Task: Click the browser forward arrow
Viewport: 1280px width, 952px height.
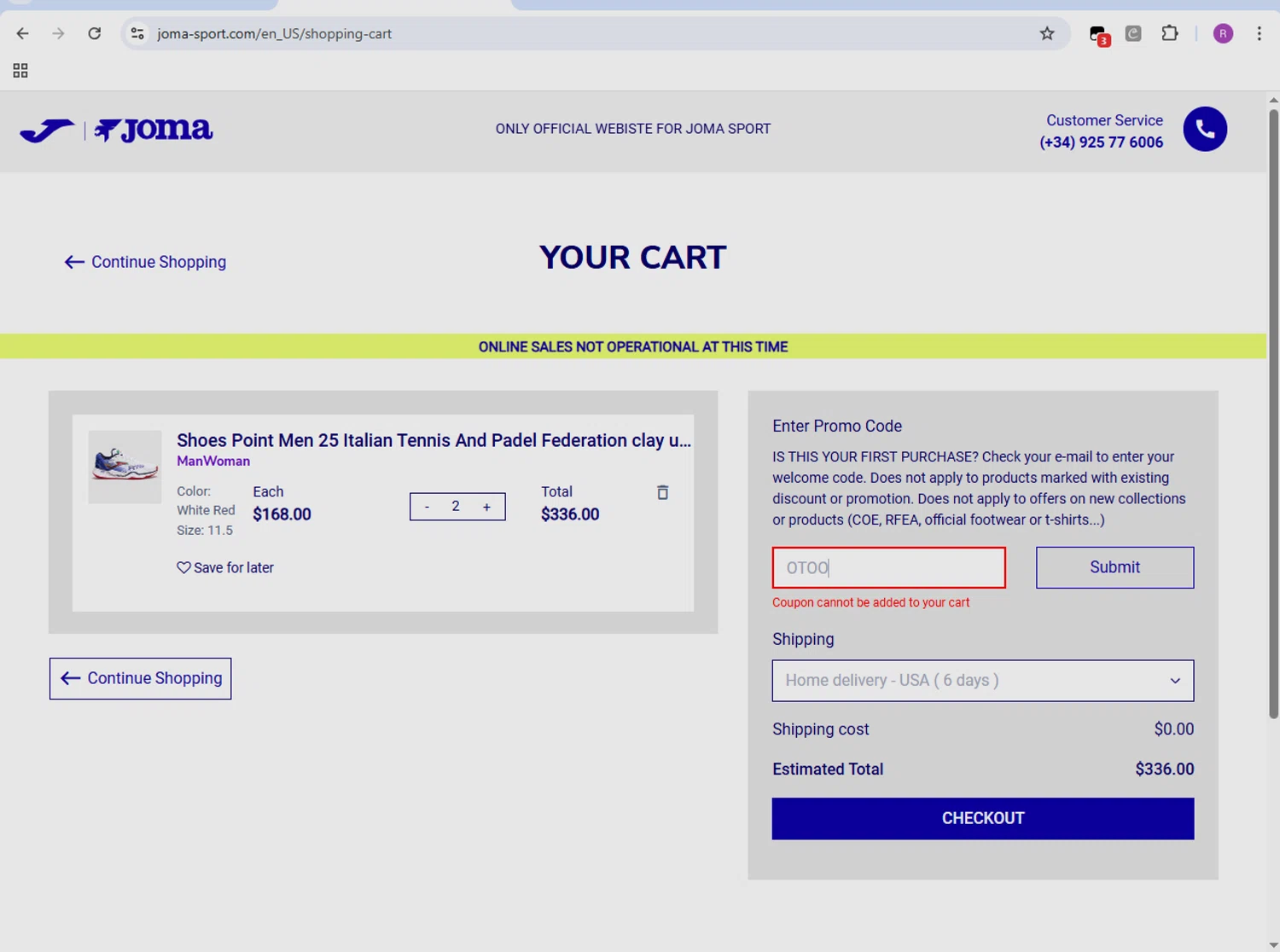Action: (x=58, y=33)
